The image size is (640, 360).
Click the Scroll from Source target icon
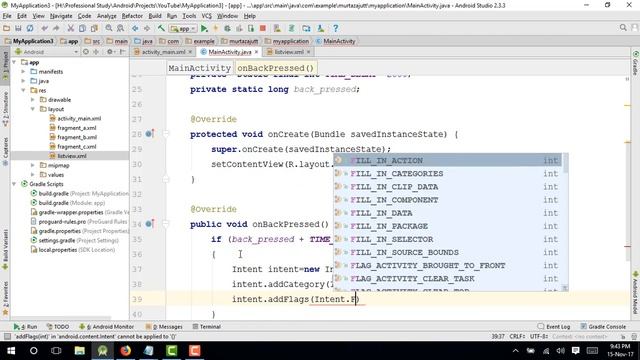pos(86,52)
